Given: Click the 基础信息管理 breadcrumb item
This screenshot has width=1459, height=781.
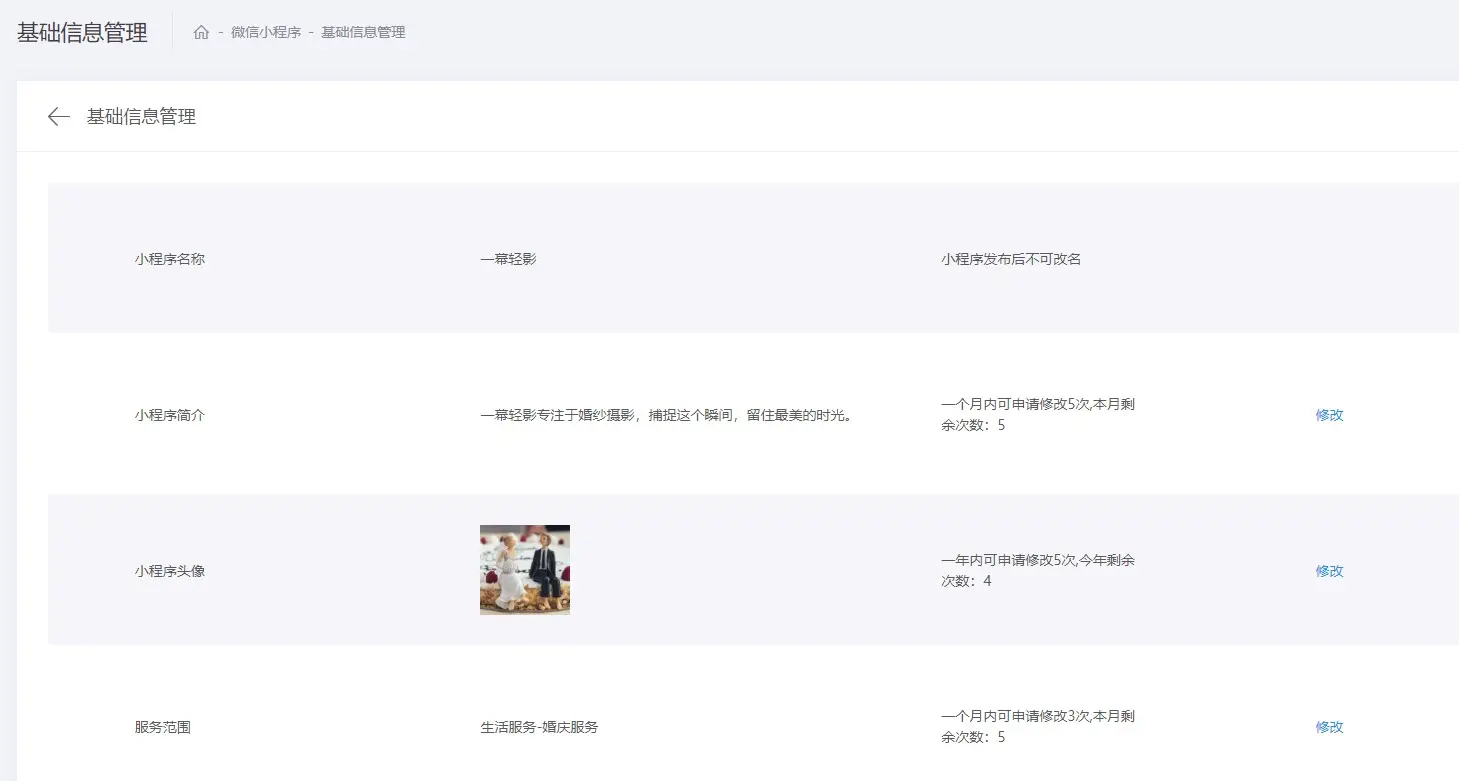Looking at the screenshot, I should (363, 32).
